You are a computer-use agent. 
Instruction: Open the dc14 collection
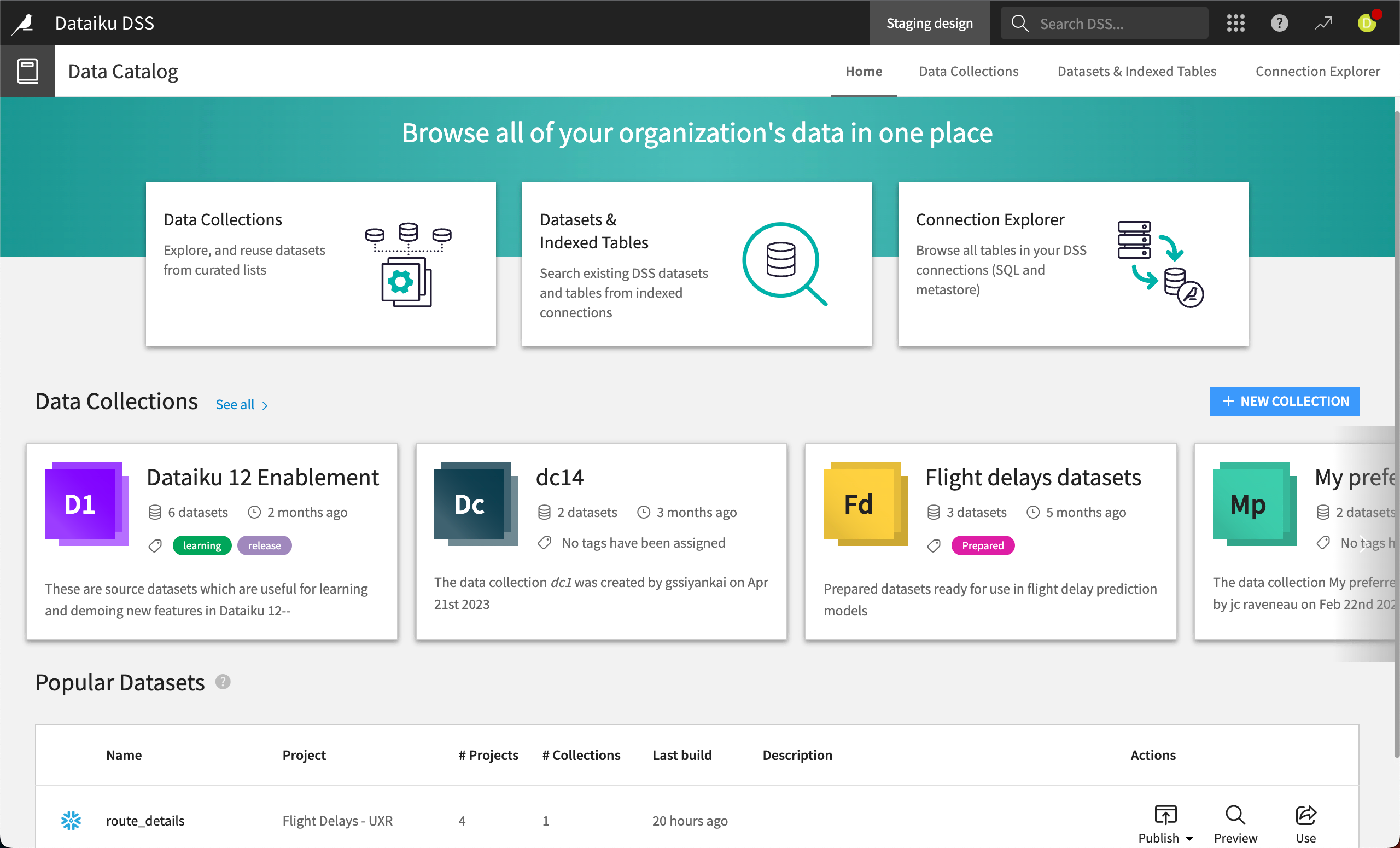tap(601, 542)
